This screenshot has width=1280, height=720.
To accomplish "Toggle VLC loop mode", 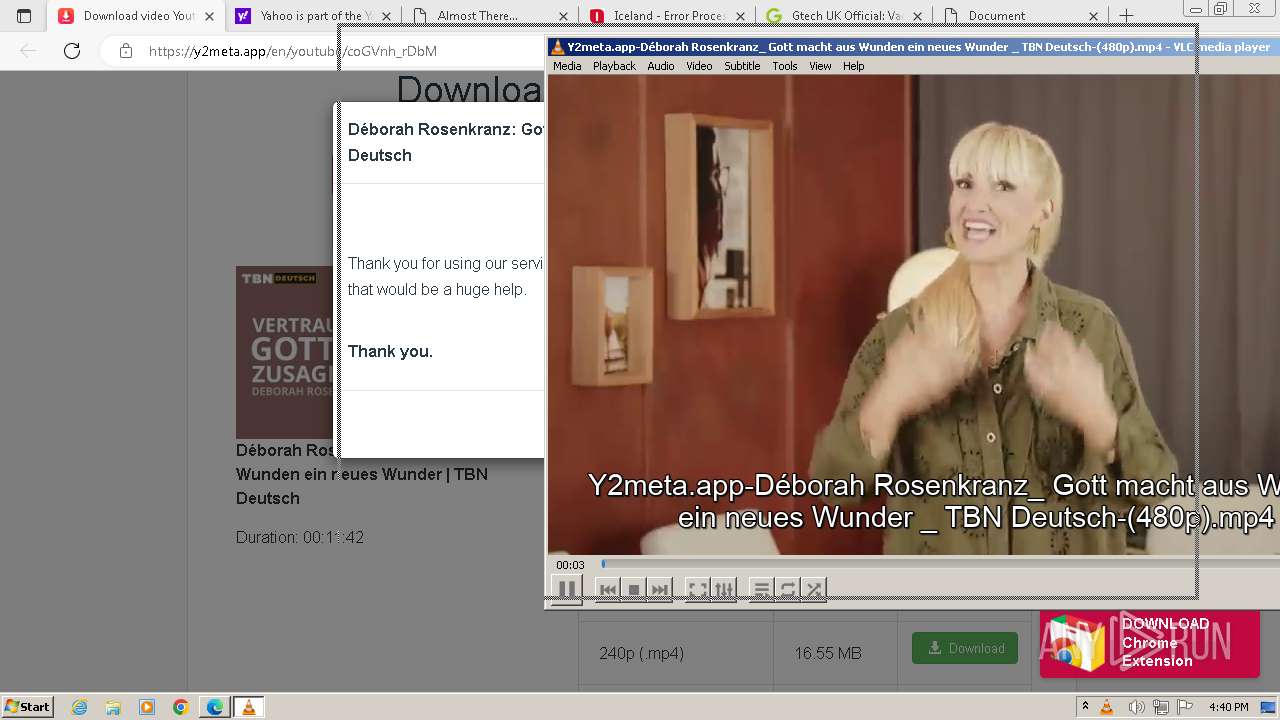I will (788, 590).
